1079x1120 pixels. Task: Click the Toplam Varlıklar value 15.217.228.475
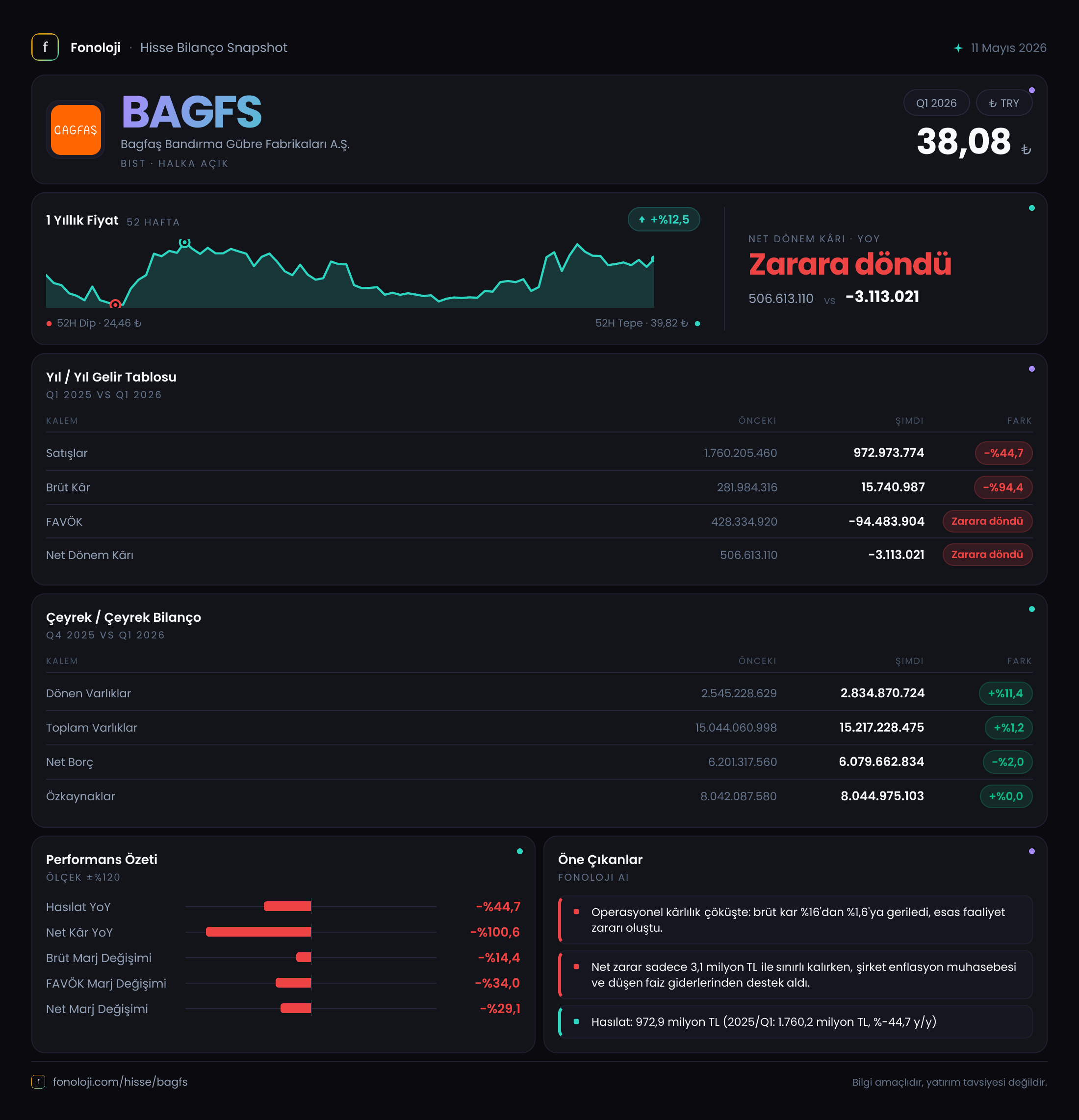(x=882, y=727)
